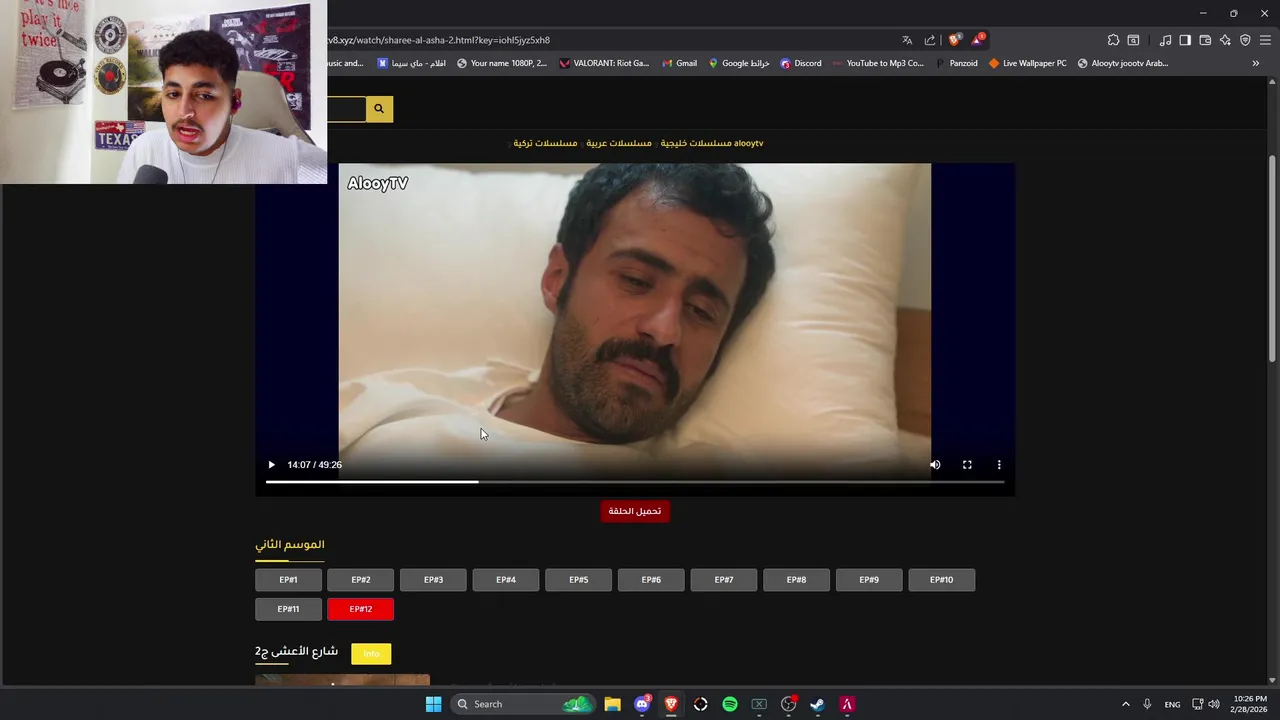Screen dimensions: 1280x720
Task: Select episode EP#11
Action: [288, 609]
